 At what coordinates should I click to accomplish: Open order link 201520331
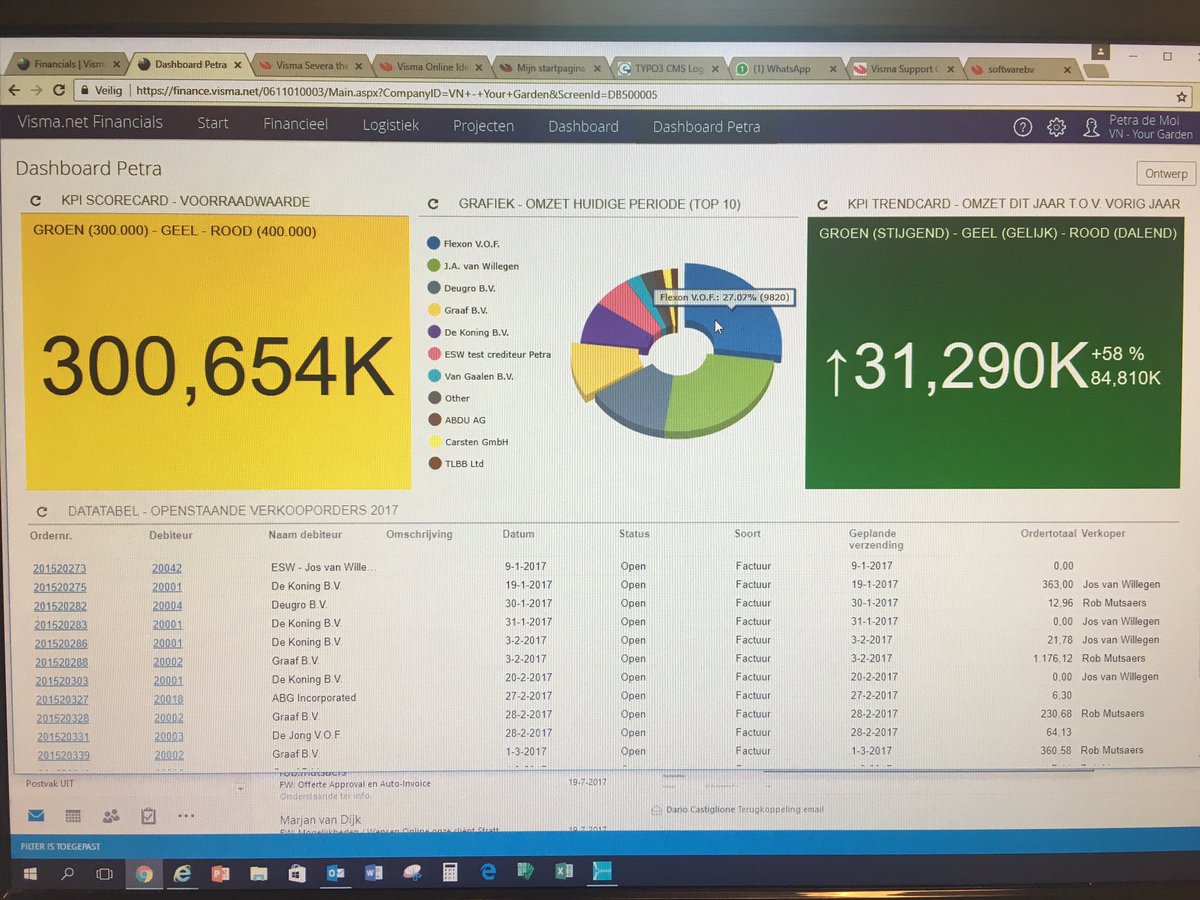63,737
